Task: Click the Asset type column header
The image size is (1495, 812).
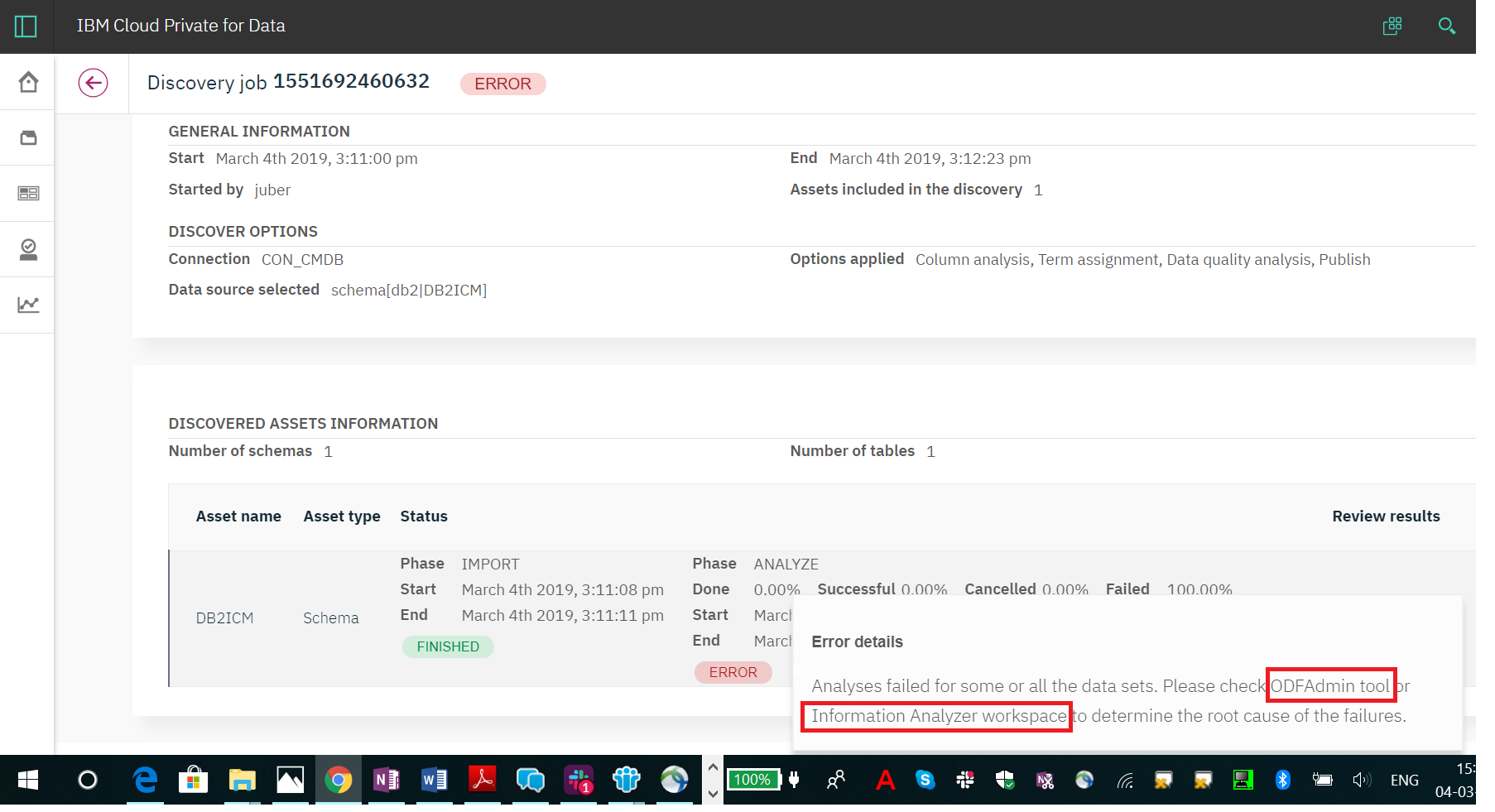Action: click(342, 517)
